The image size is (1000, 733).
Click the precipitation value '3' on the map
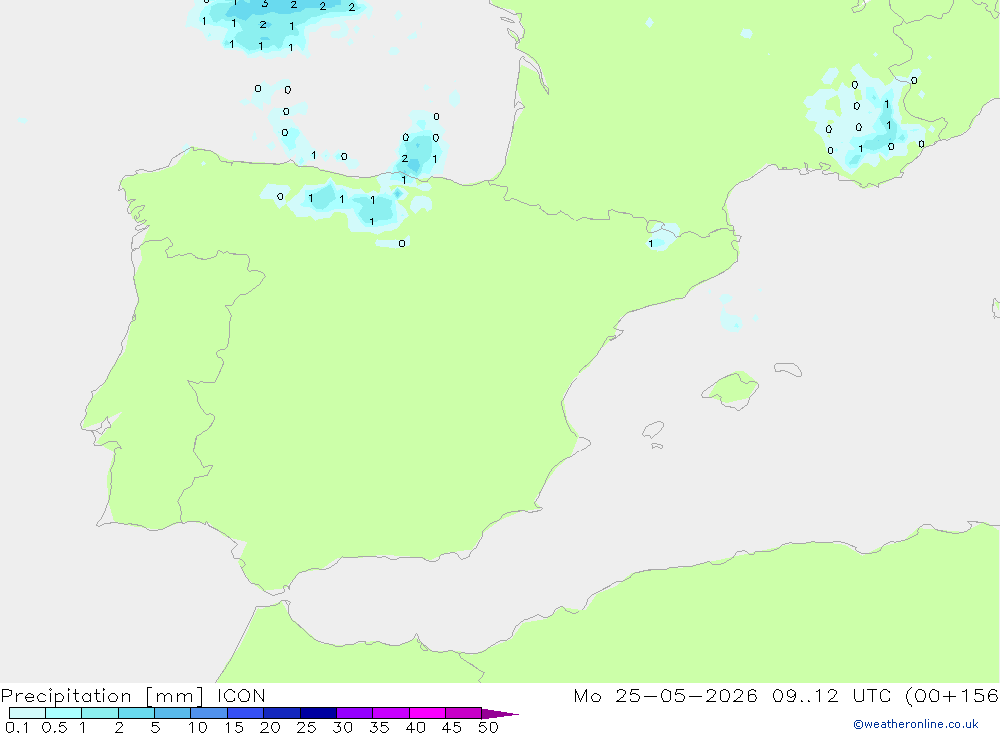point(265,4)
